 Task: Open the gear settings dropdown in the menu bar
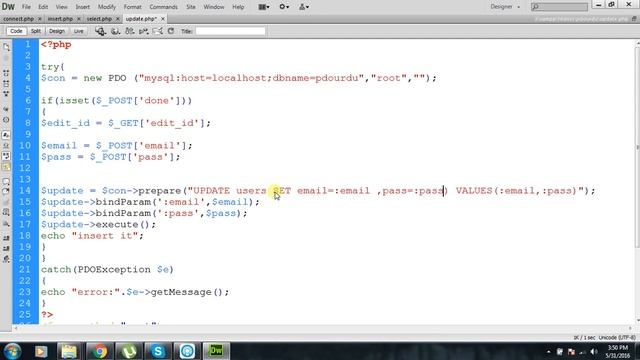tap(284, 7)
